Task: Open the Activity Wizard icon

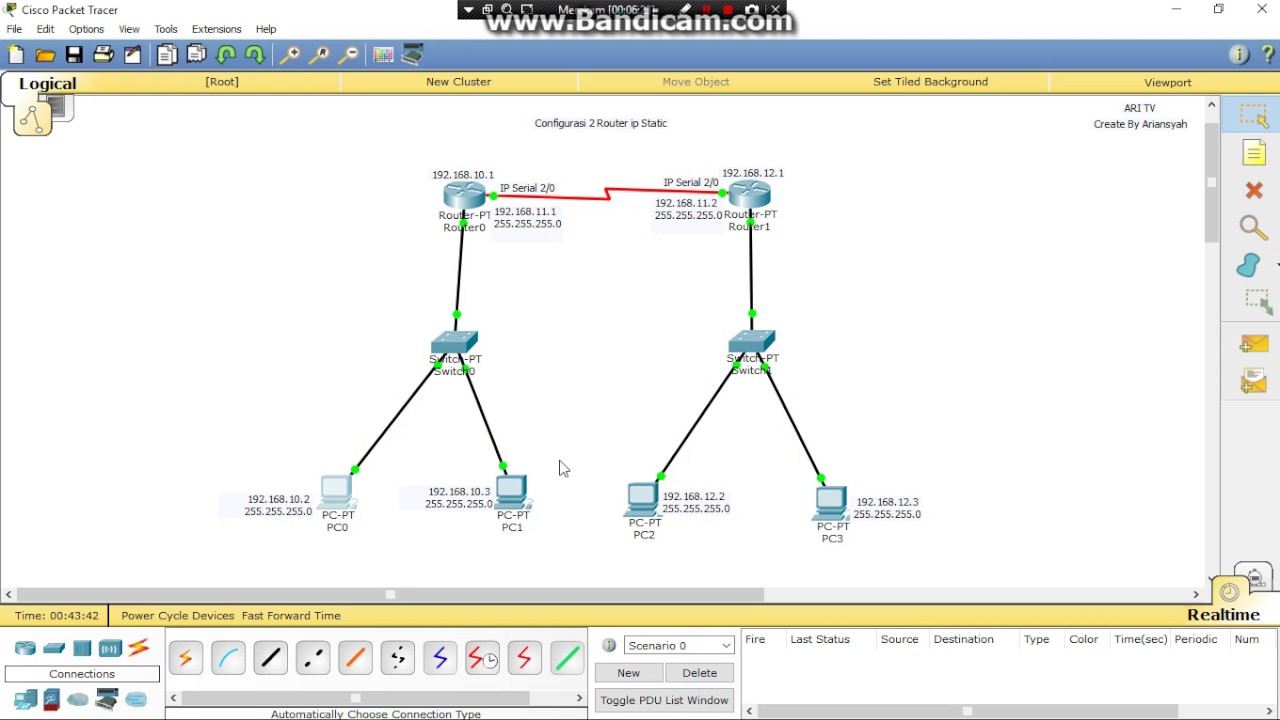Action: pyautogui.click(x=132, y=55)
